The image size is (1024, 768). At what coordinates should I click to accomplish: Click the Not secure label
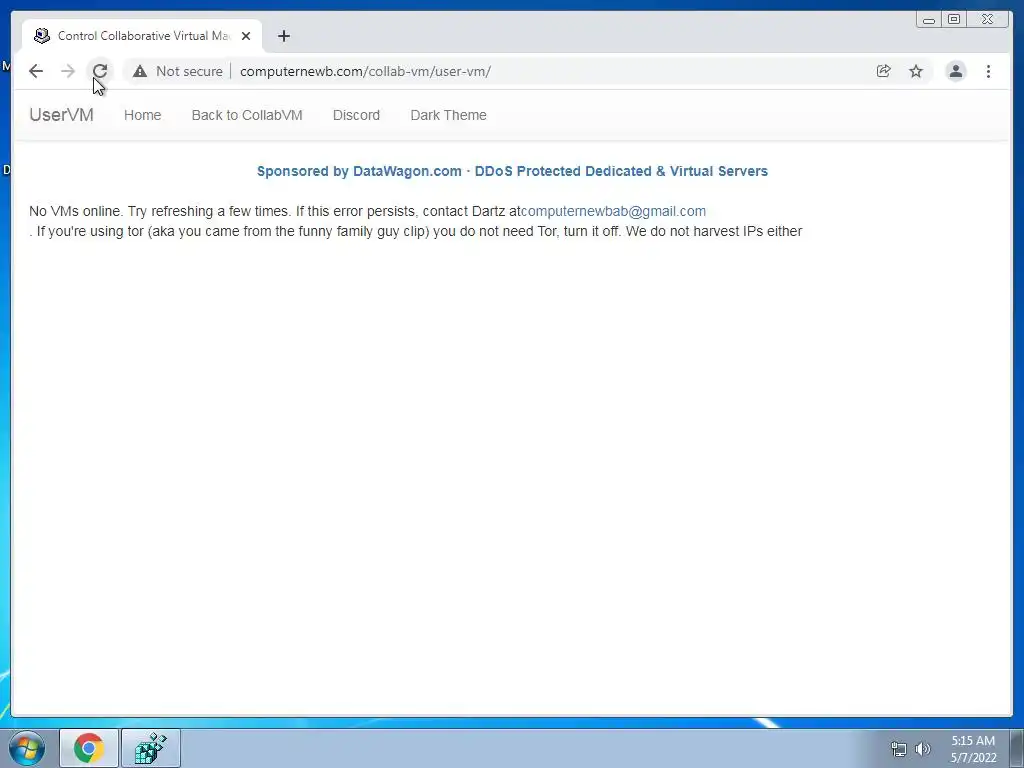pyautogui.click(x=189, y=71)
